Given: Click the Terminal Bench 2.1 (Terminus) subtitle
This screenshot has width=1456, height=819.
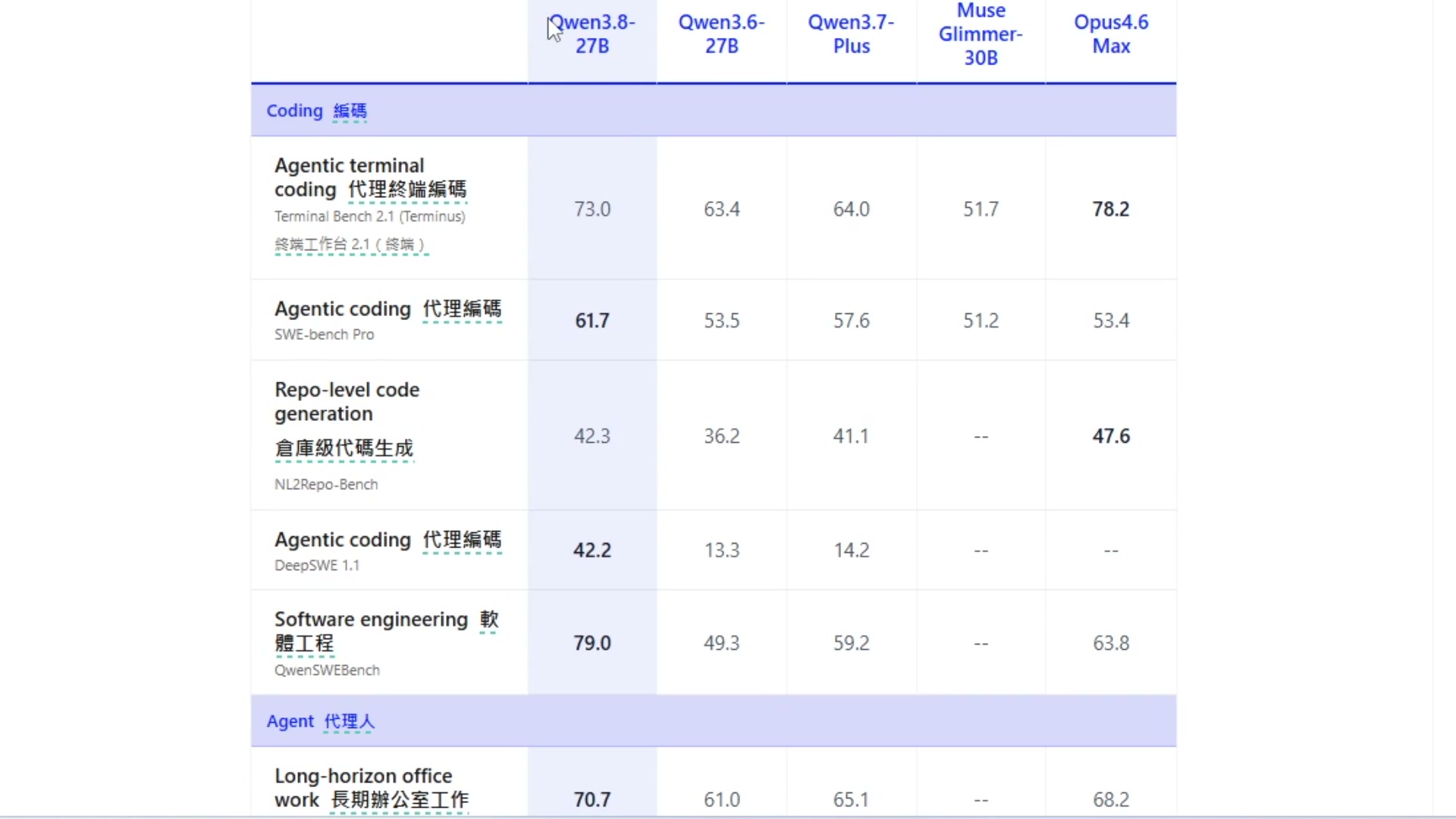Looking at the screenshot, I should (x=370, y=216).
